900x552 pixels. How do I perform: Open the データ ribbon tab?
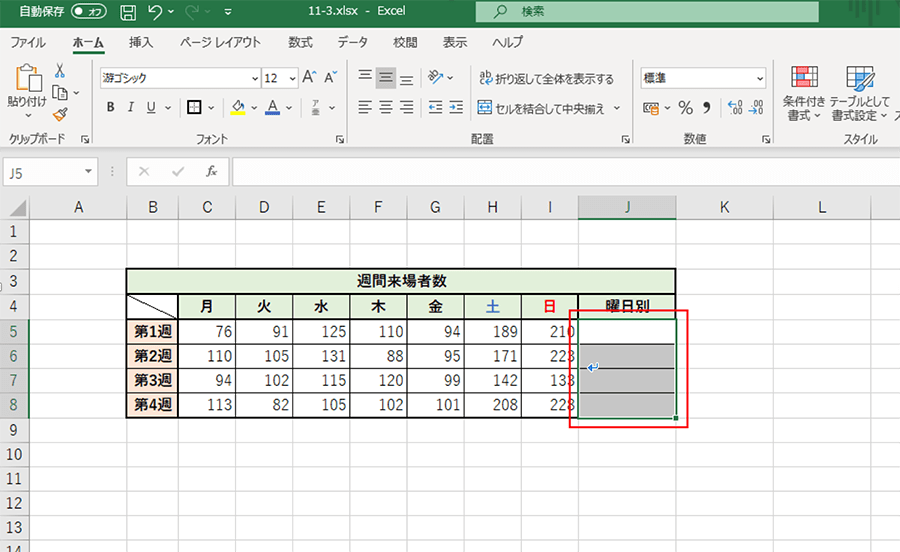click(x=352, y=43)
